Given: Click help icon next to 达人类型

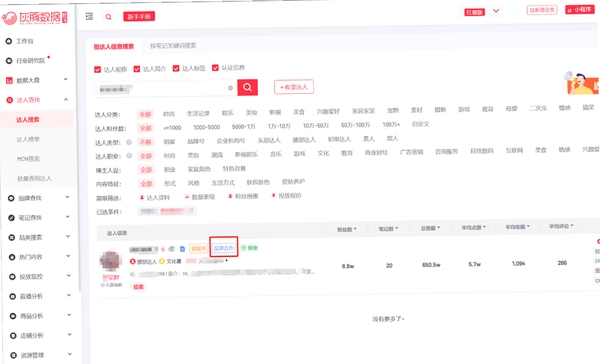Looking at the screenshot, I should (x=129, y=142).
